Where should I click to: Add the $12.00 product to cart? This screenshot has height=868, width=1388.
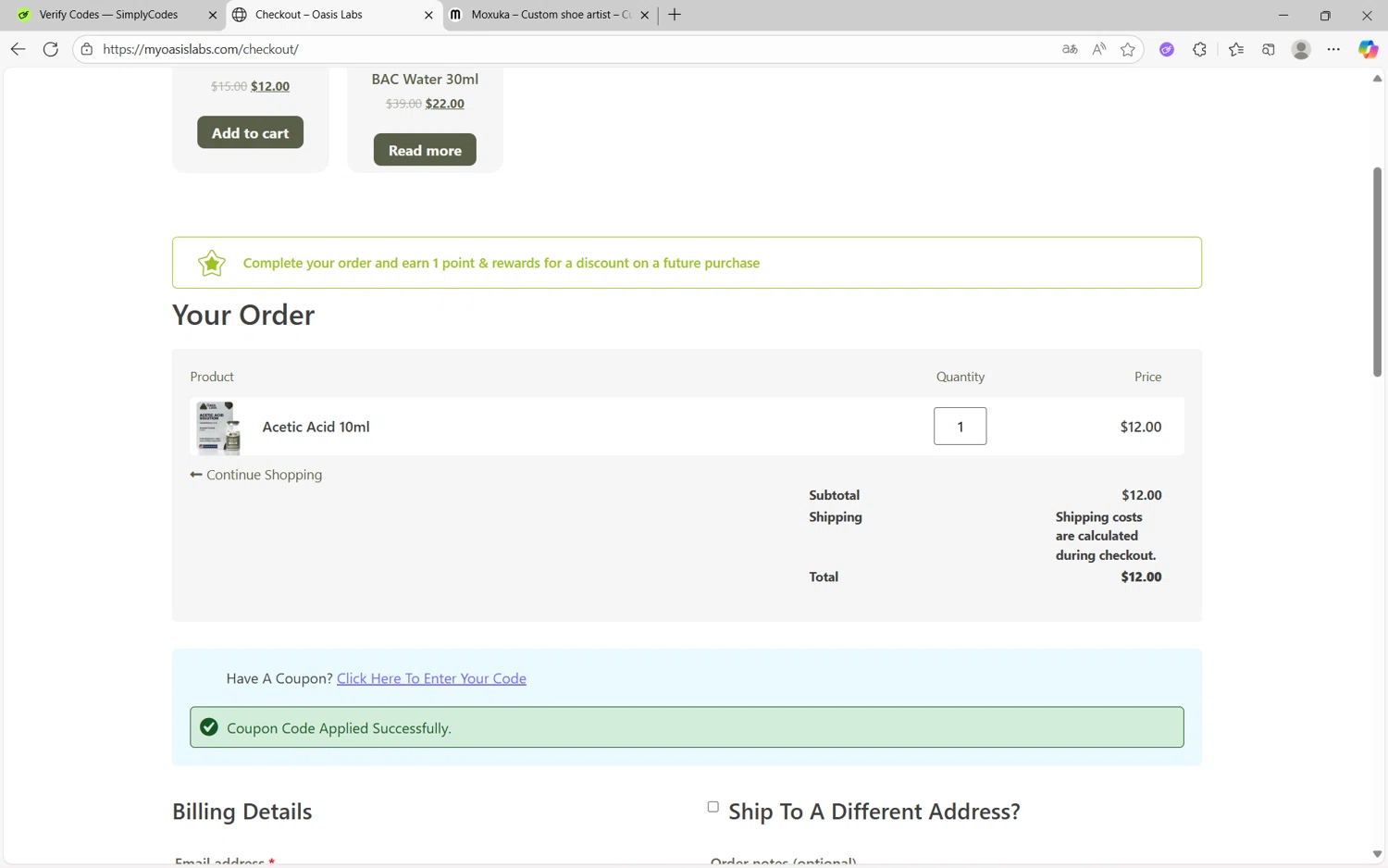(x=250, y=132)
